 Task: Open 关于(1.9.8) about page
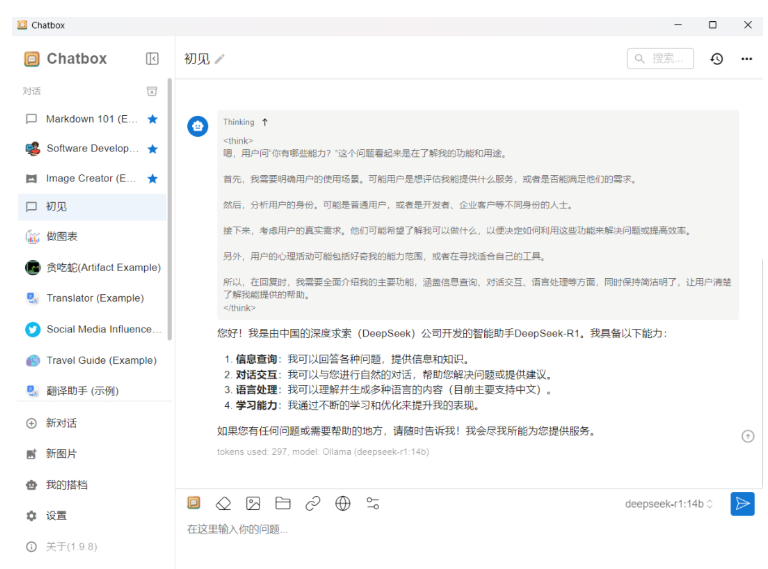pyautogui.click(x=92, y=546)
